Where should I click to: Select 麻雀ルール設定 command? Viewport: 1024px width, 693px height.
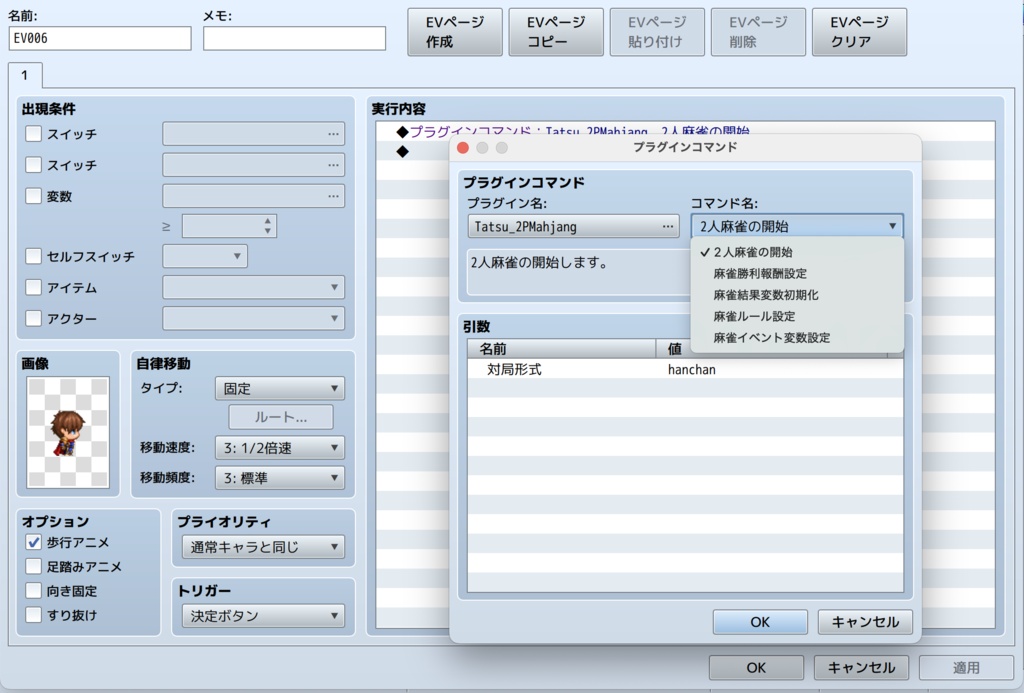point(797,316)
